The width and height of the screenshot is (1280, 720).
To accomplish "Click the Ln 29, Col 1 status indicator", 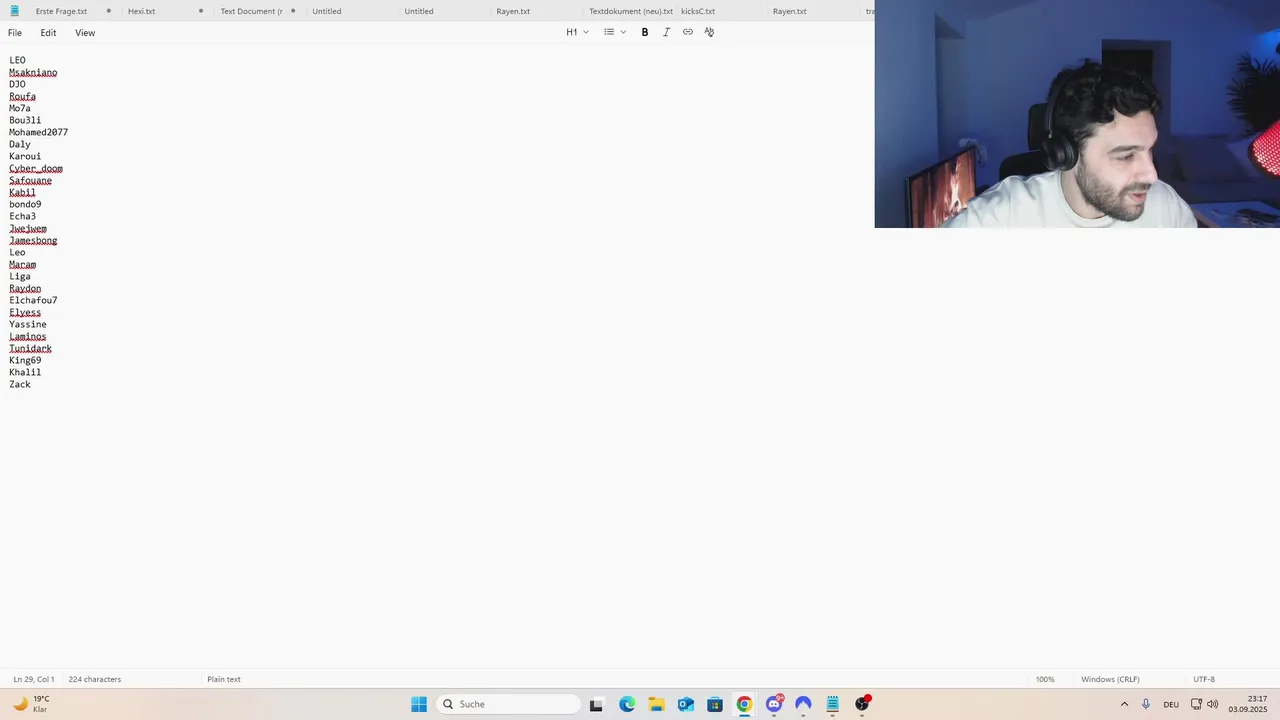I will pyautogui.click(x=34, y=679).
